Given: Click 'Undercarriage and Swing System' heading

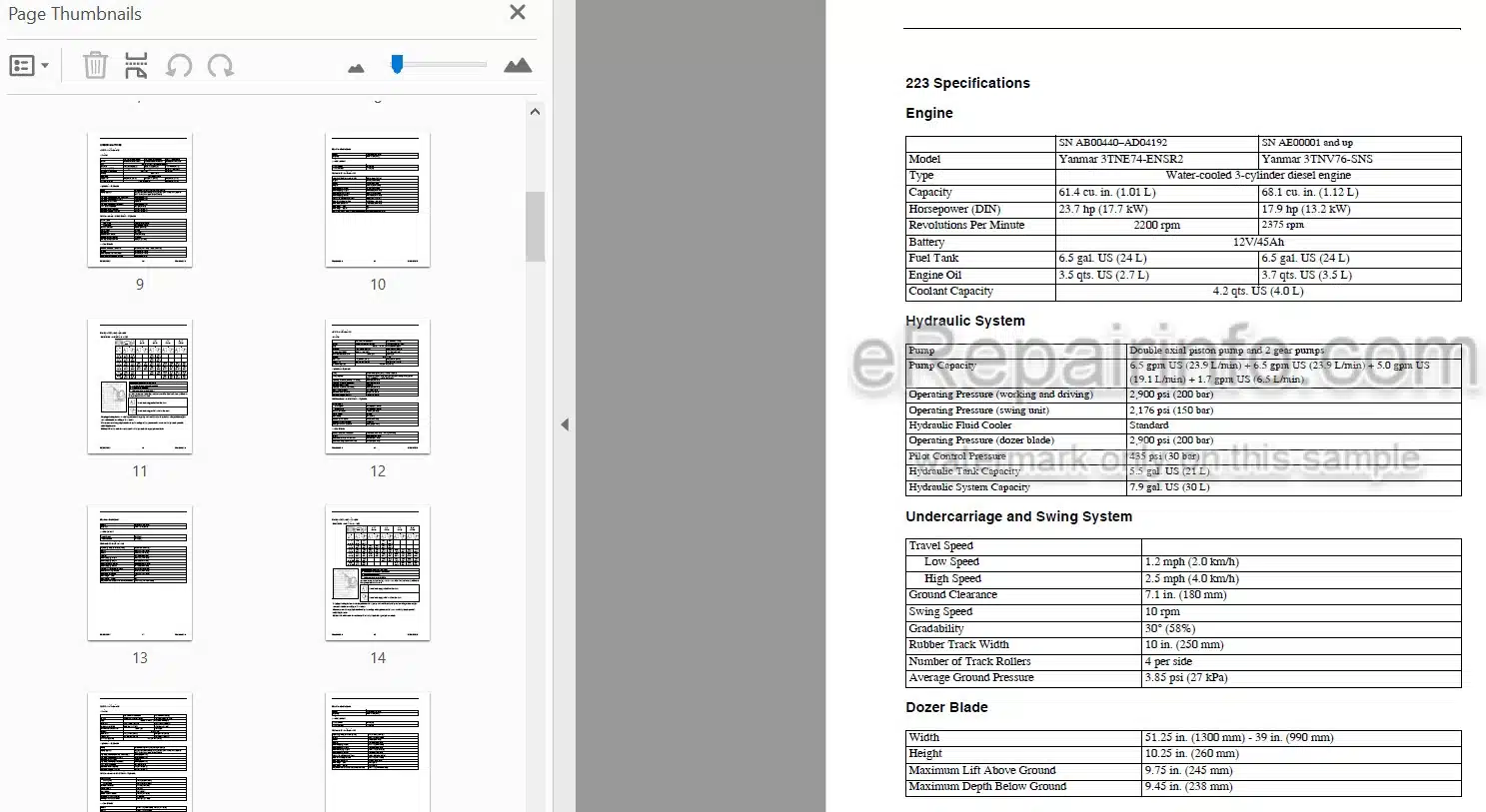Looking at the screenshot, I should (x=1018, y=516).
